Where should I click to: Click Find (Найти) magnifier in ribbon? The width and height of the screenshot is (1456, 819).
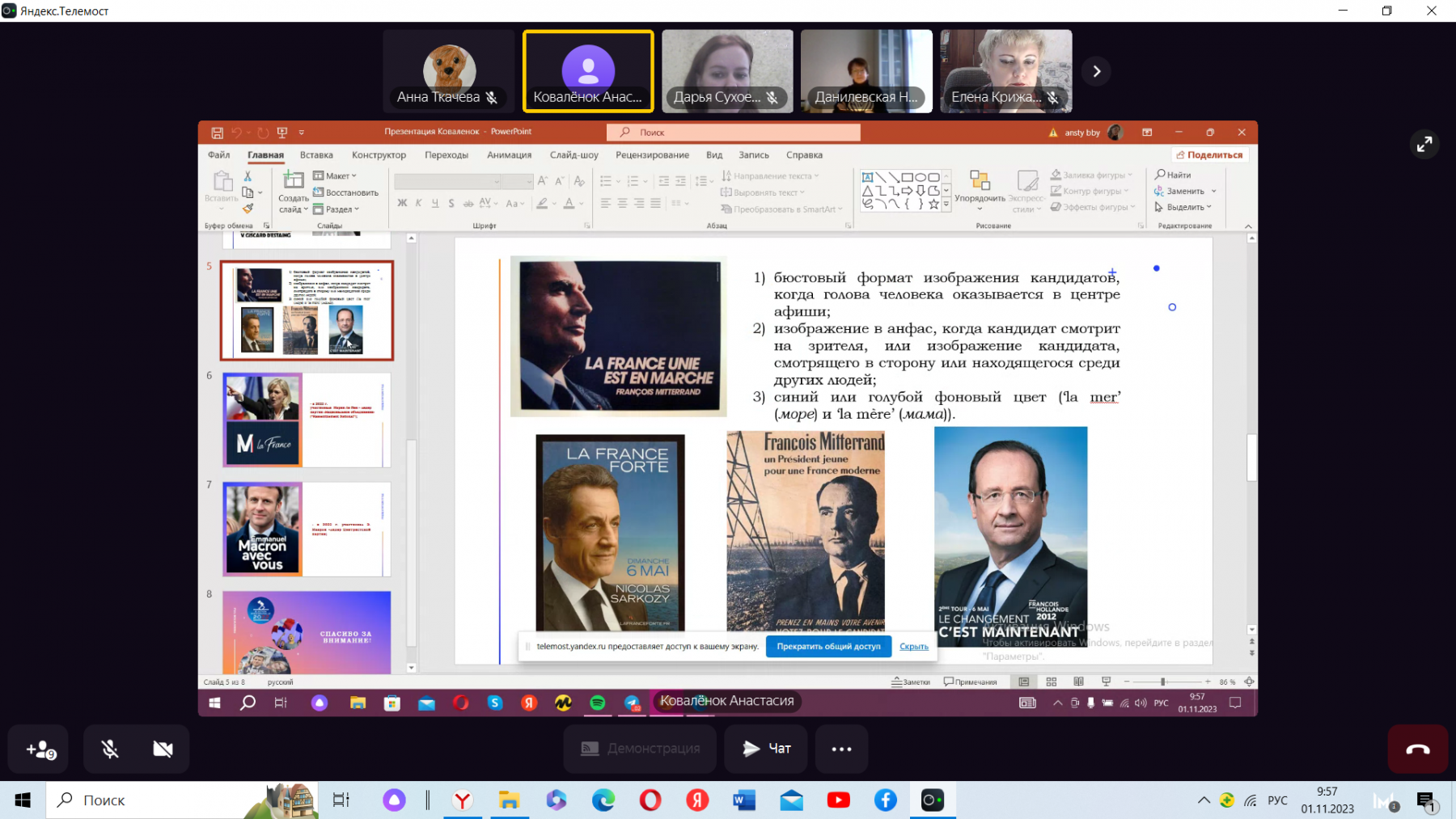[x=1173, y=175]
